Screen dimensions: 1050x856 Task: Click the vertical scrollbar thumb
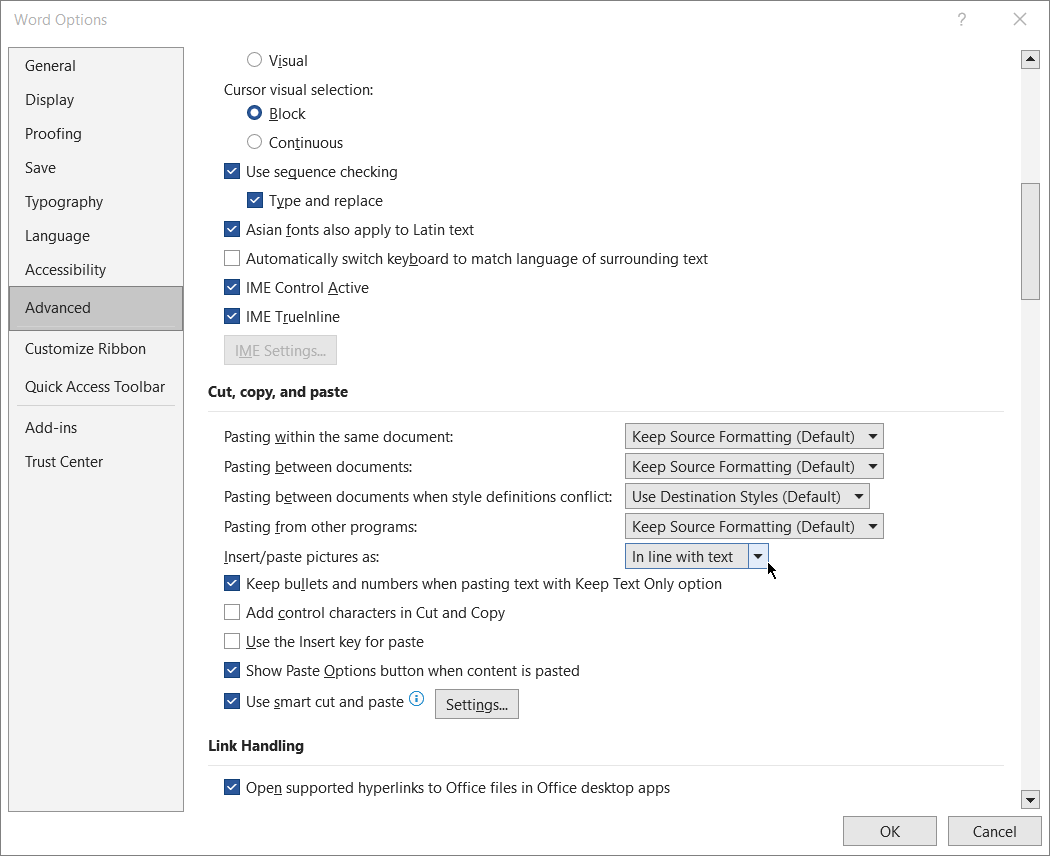click(x=1030, y=241)
